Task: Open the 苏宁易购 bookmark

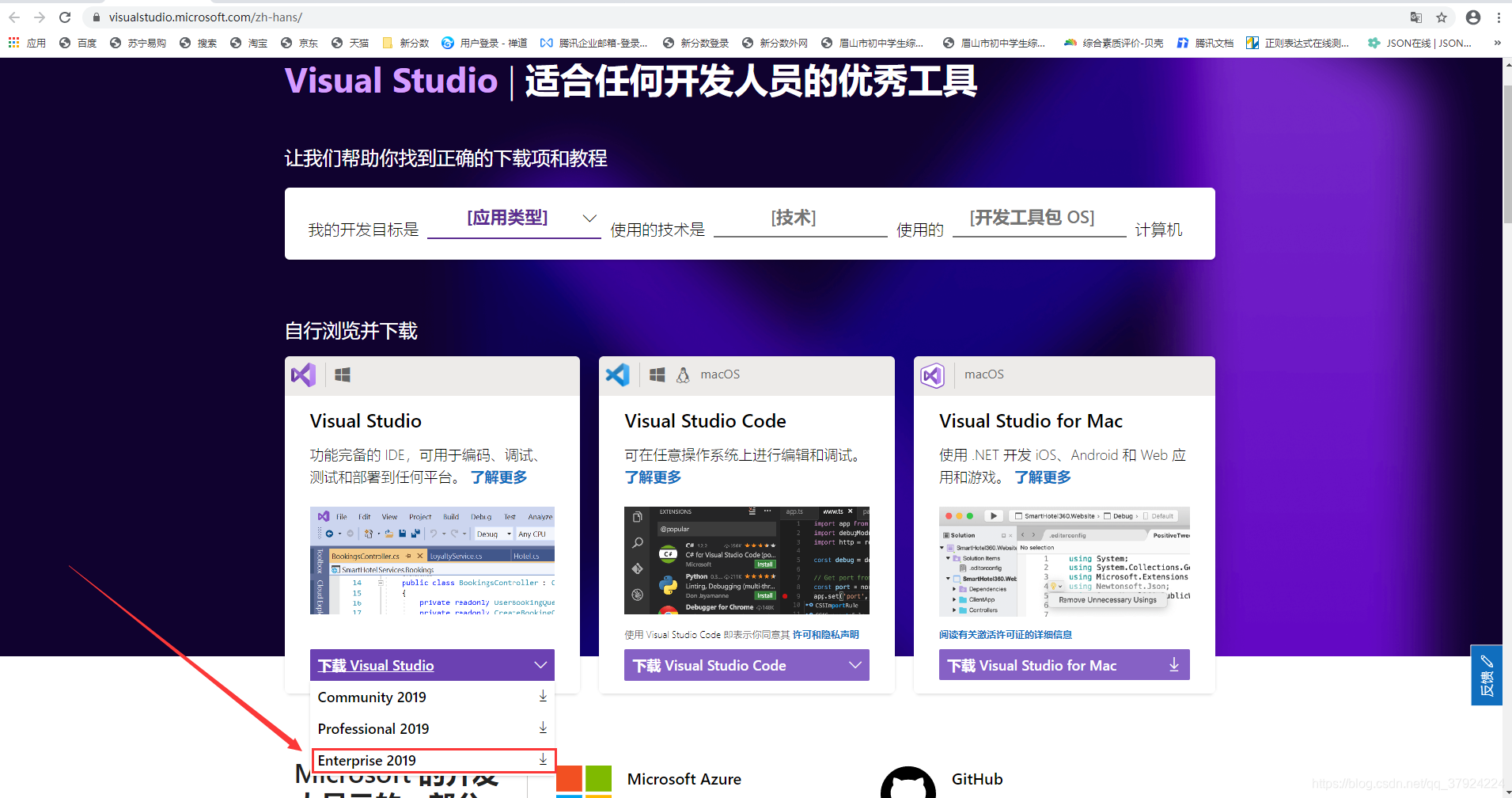Action: coord(138,43)
